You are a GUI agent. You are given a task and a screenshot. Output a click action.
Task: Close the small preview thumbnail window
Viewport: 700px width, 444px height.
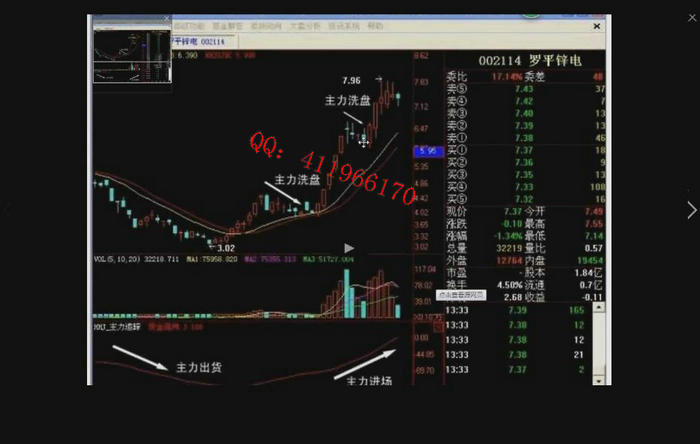[166, 19]
